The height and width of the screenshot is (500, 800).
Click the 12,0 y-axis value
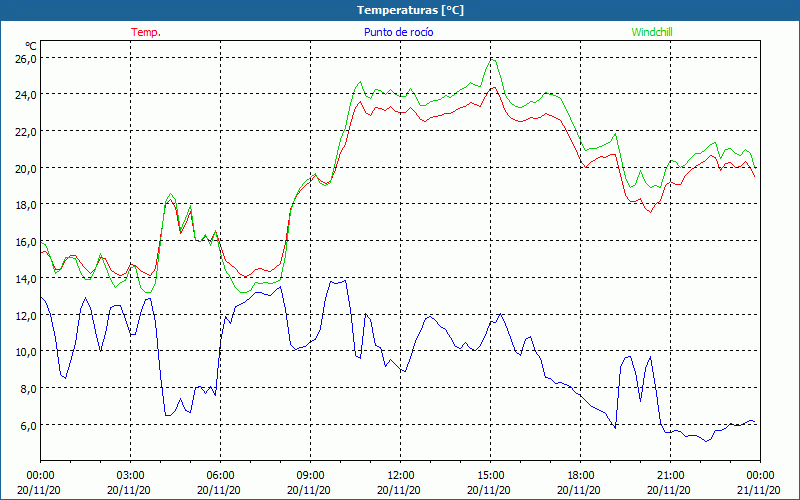click(26, 315)
